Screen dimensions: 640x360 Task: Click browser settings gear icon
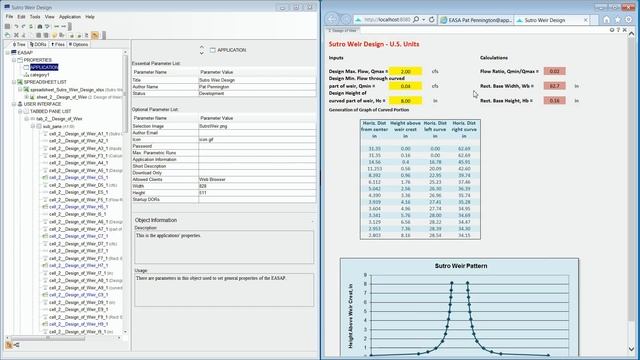pos(629,20)
